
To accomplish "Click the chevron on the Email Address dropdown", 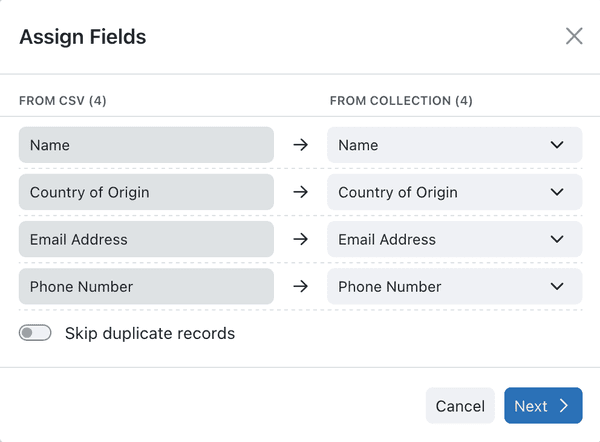I will pos(557,239).
